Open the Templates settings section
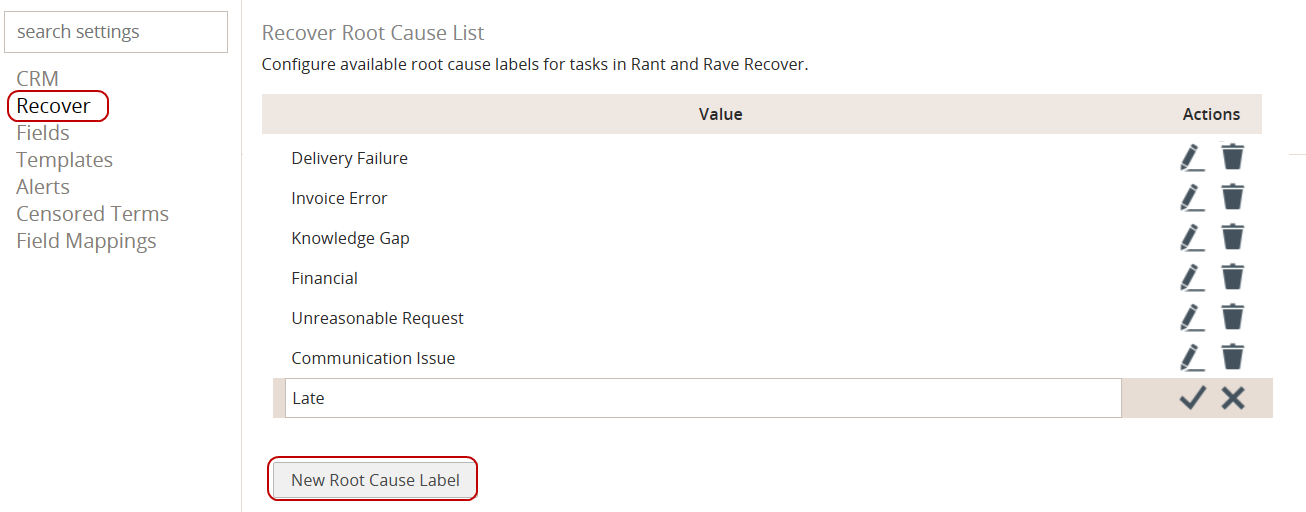 [64, 160]
